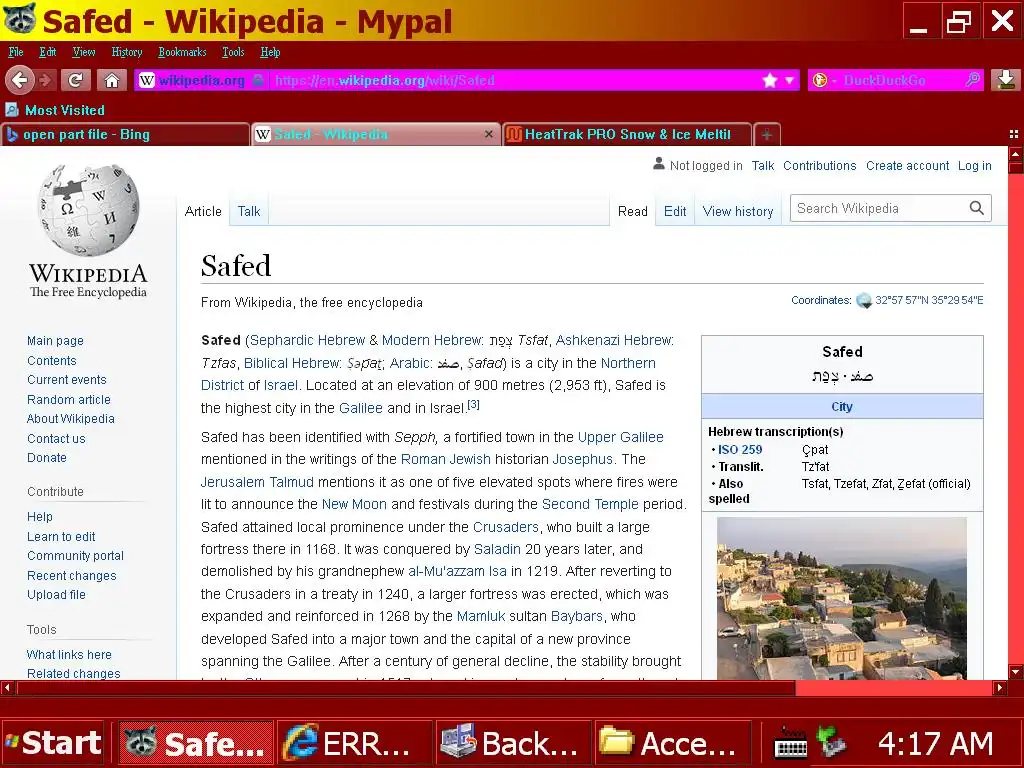Reload the page with the refresh icon
The width and height of the screenshot is (1024, 768).
[x=76, y=80]
